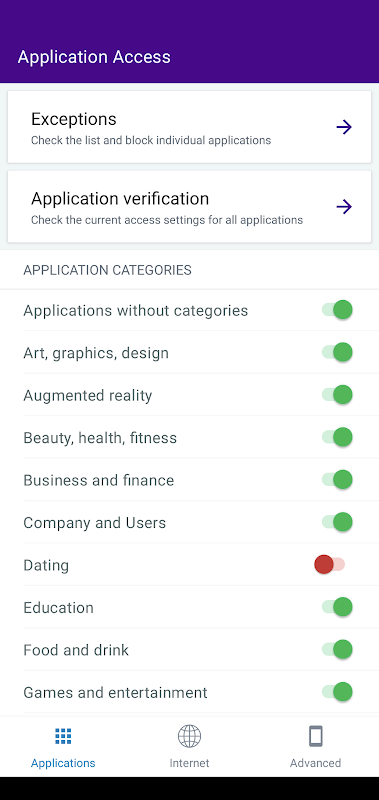Tap the Application Categories section header
379x800 pixels.
click(x=108, y=270)
